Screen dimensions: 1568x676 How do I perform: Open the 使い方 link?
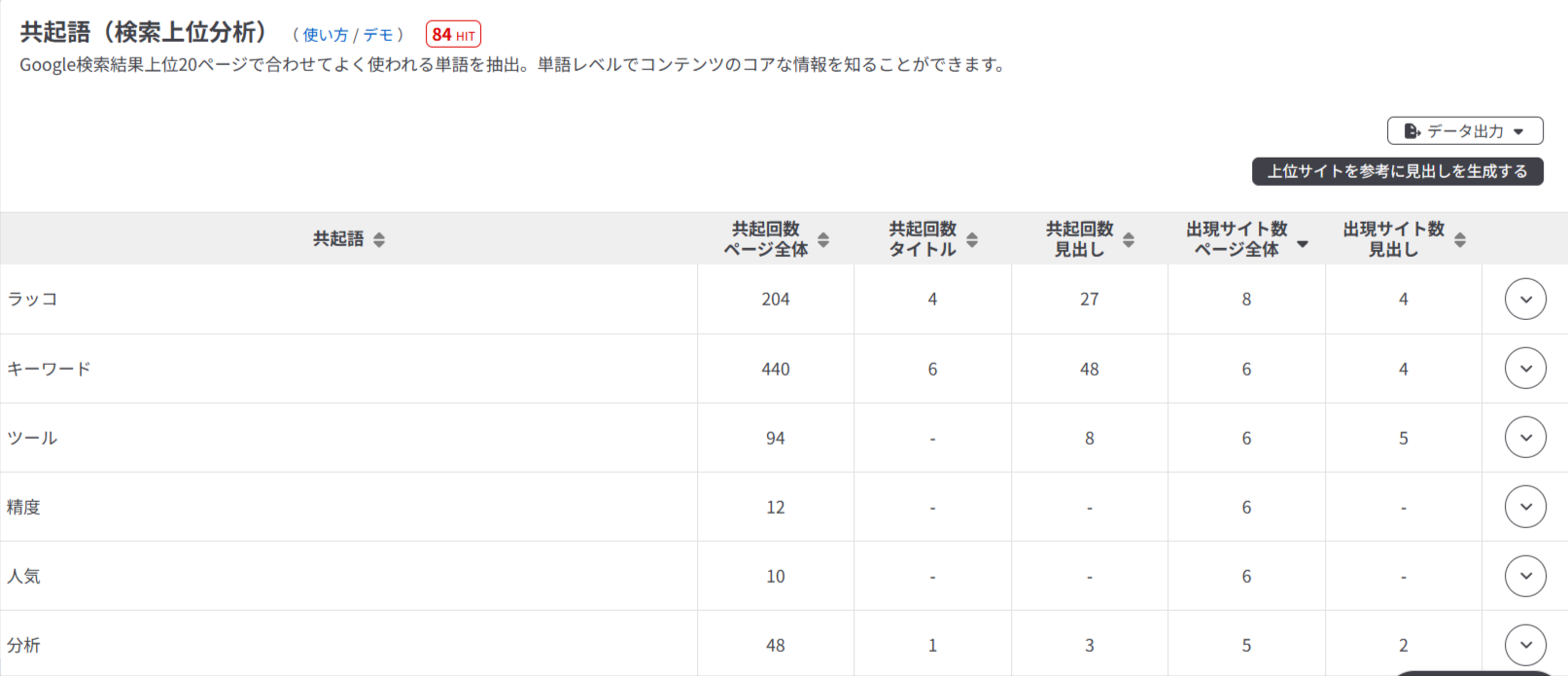coord(325,35)
